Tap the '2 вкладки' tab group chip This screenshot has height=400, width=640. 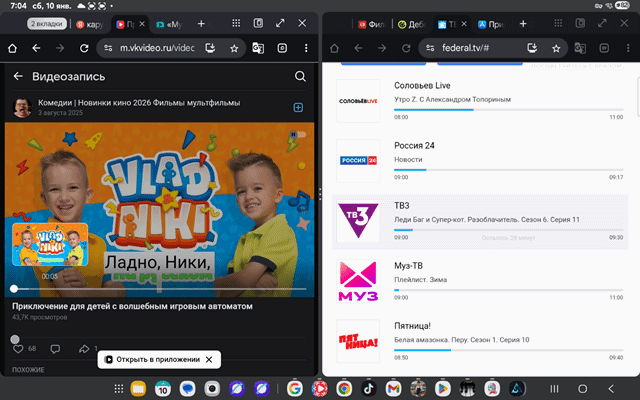[x=49, y=22]
